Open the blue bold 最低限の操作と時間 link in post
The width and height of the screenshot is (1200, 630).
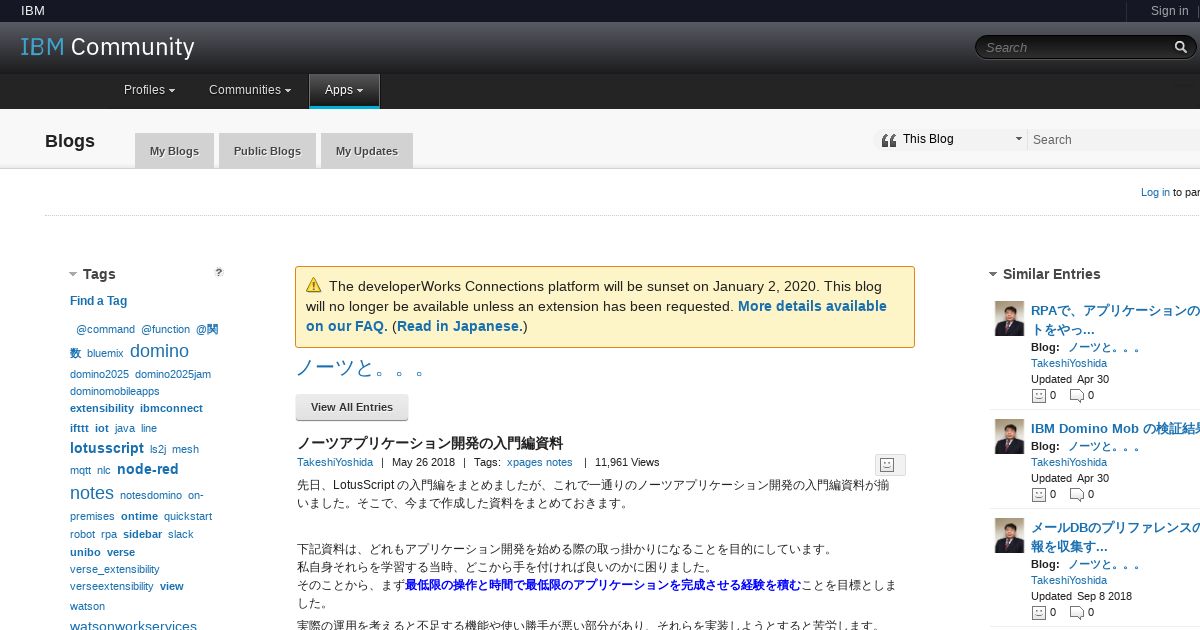coord(603,585)
